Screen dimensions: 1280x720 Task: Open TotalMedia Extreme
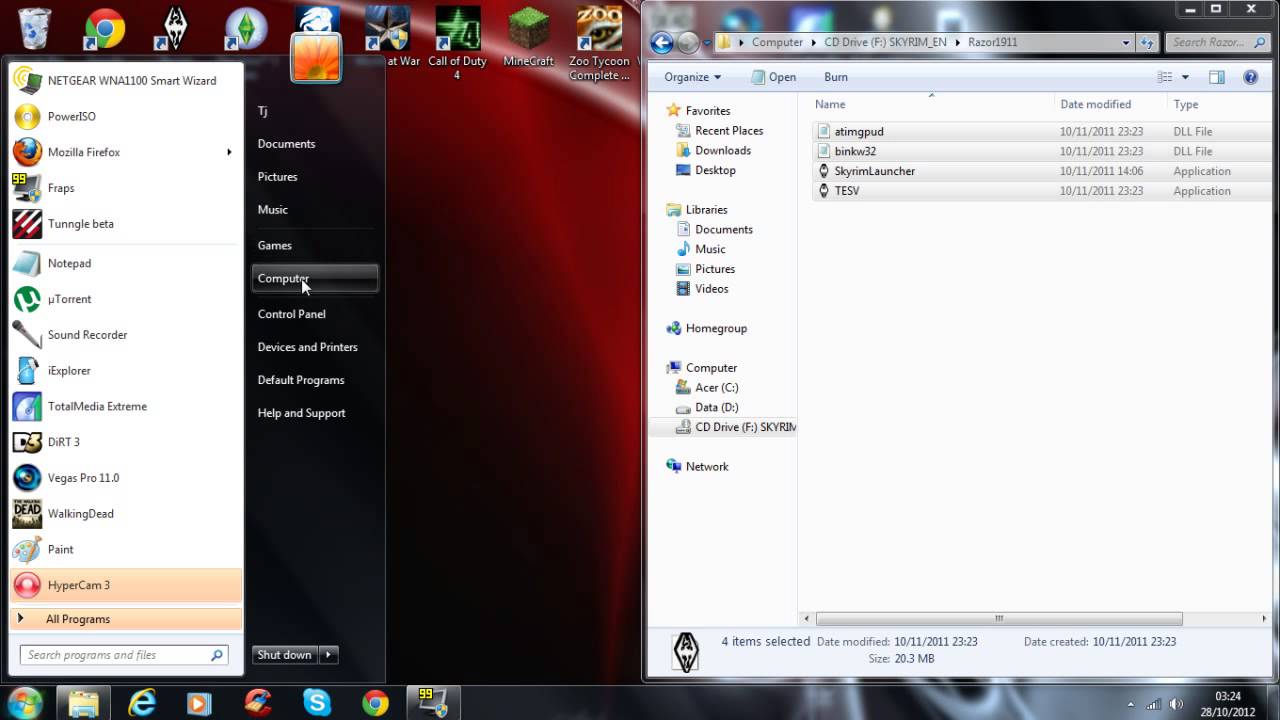[x=126, y=407]
